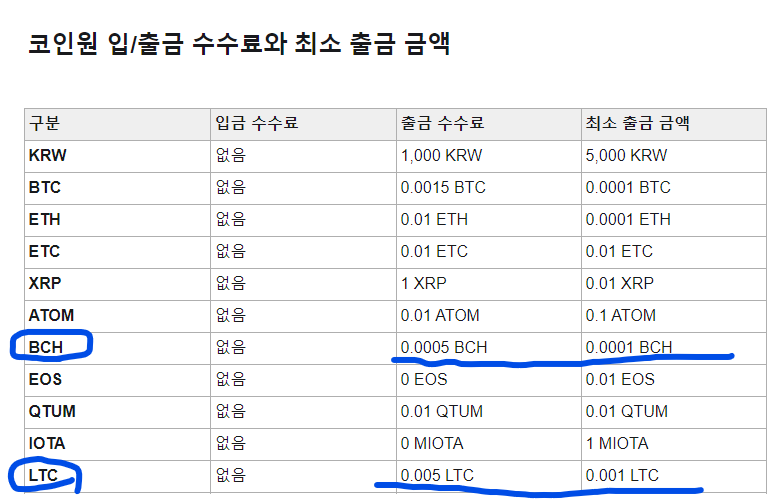Select the 0.01 ATOM withdrawal fee cell
The width and height of the screenshot is (774, 499).
(x=489, y=316)
